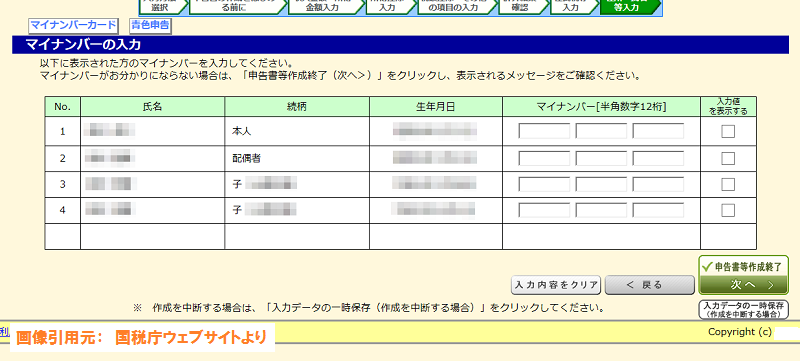Click the 配偶者 relationship cell

tap(297, 158)
